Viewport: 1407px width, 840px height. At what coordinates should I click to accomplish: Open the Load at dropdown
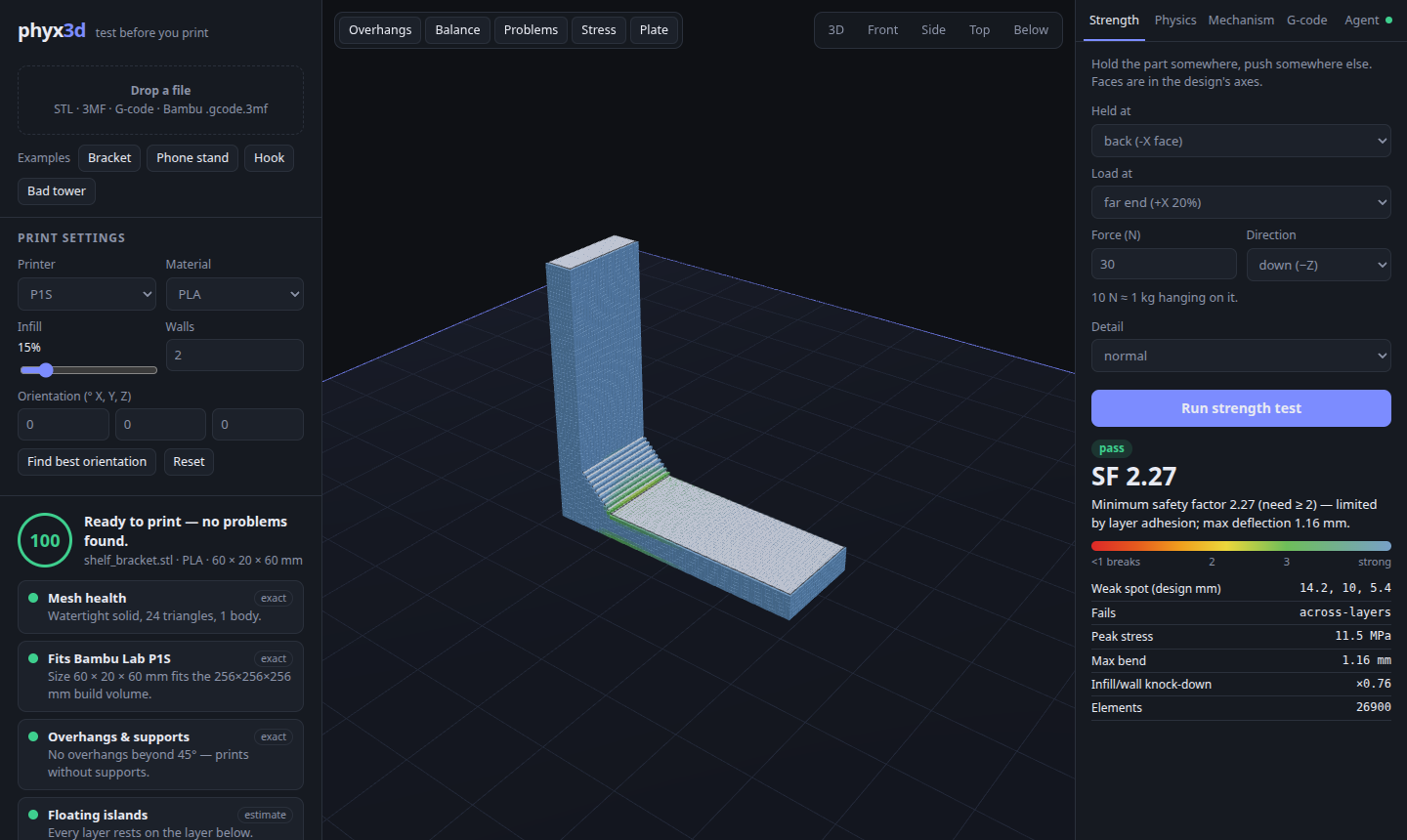pos(1241,202)
